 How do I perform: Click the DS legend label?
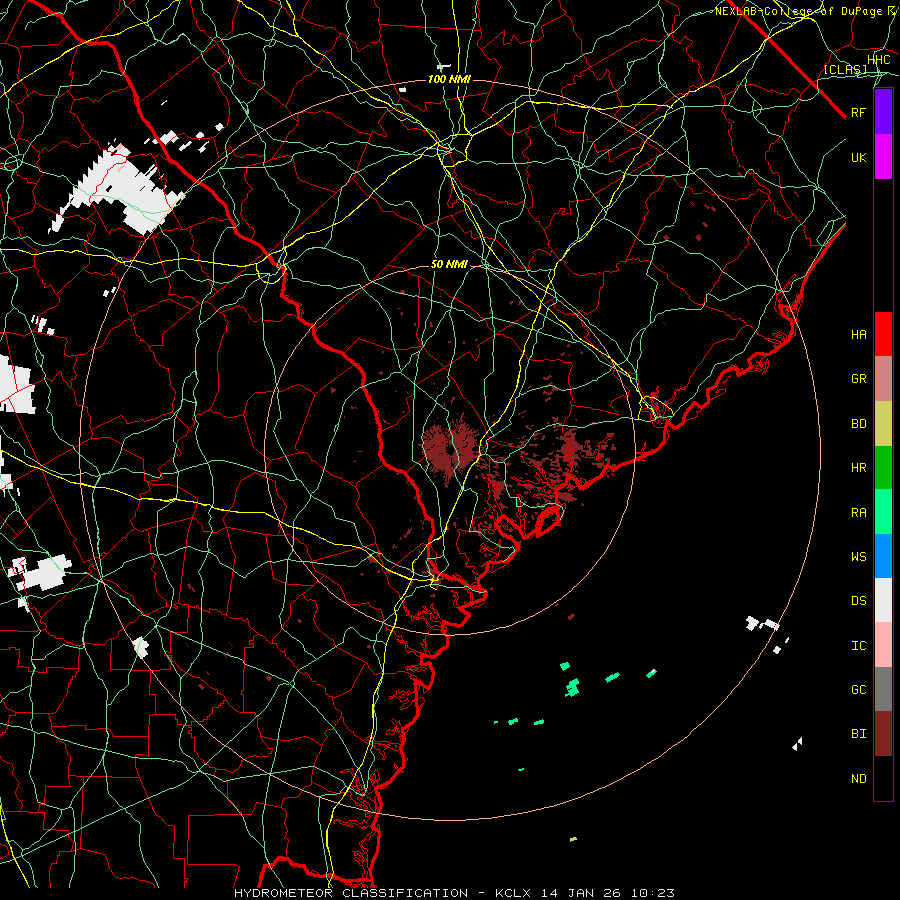coord(858,601)
